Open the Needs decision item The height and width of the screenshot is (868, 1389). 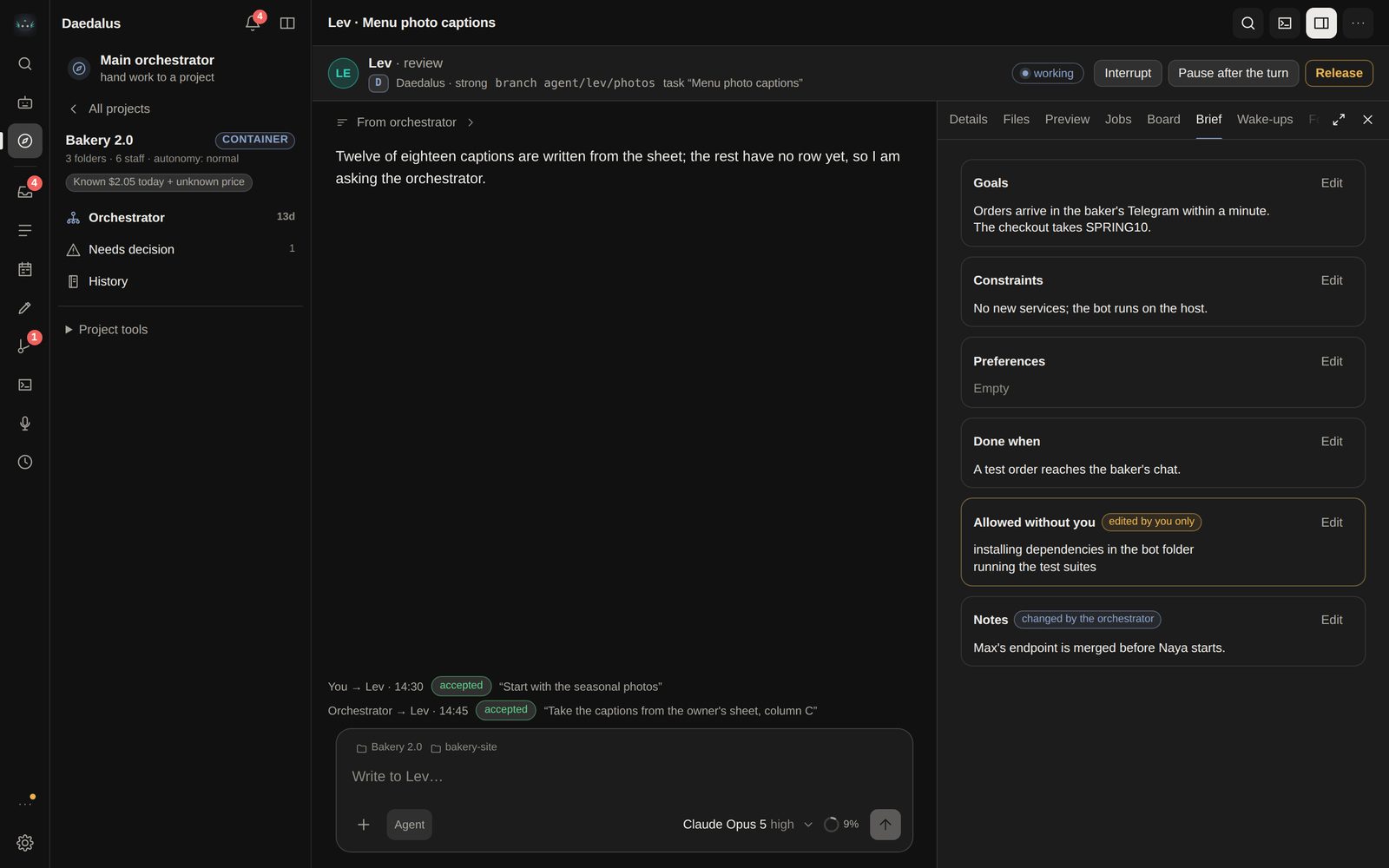(181, 249)
